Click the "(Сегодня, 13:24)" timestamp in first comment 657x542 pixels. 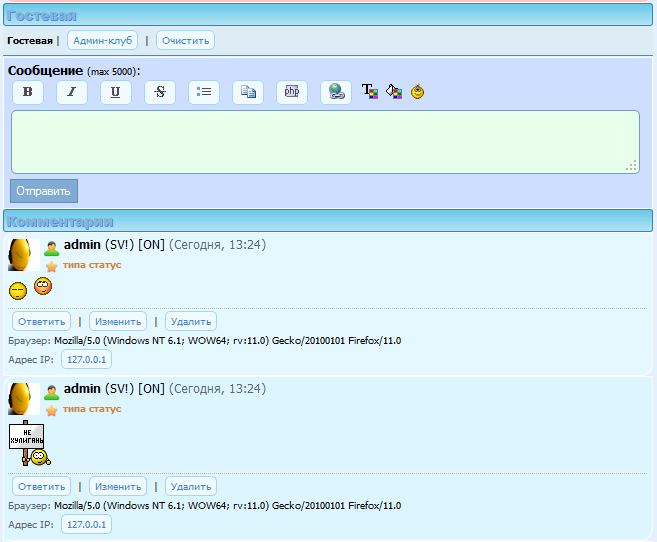coord(217,245)
